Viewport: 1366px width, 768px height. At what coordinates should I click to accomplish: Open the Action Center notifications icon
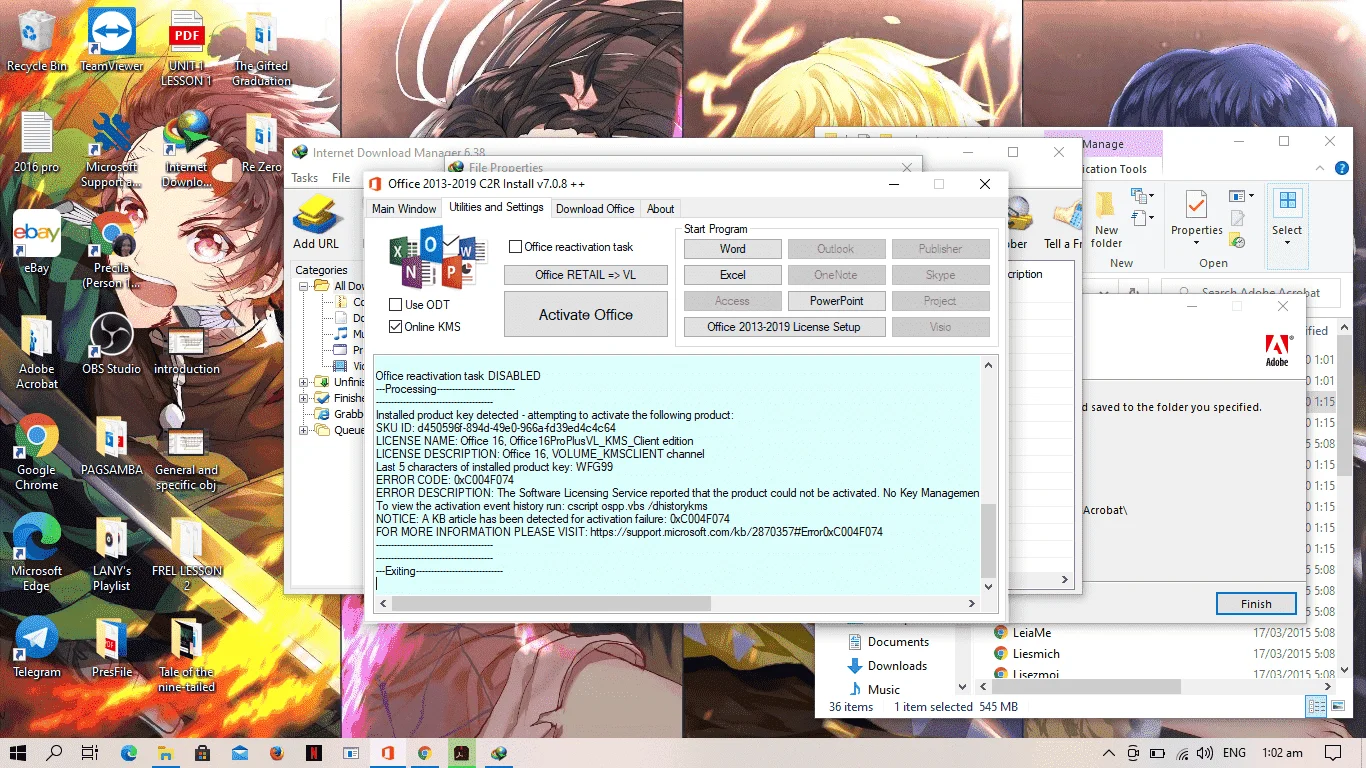[1332, 753]
